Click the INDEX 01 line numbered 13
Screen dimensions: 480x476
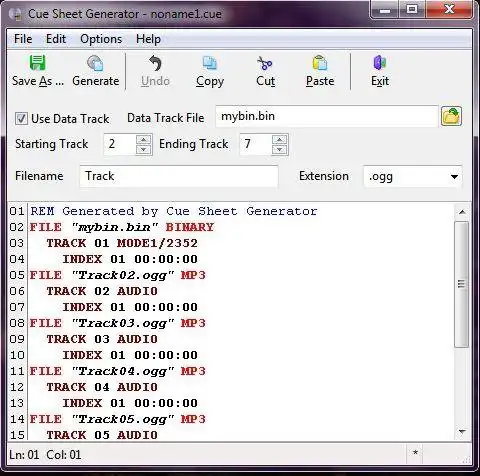(130, 403)
